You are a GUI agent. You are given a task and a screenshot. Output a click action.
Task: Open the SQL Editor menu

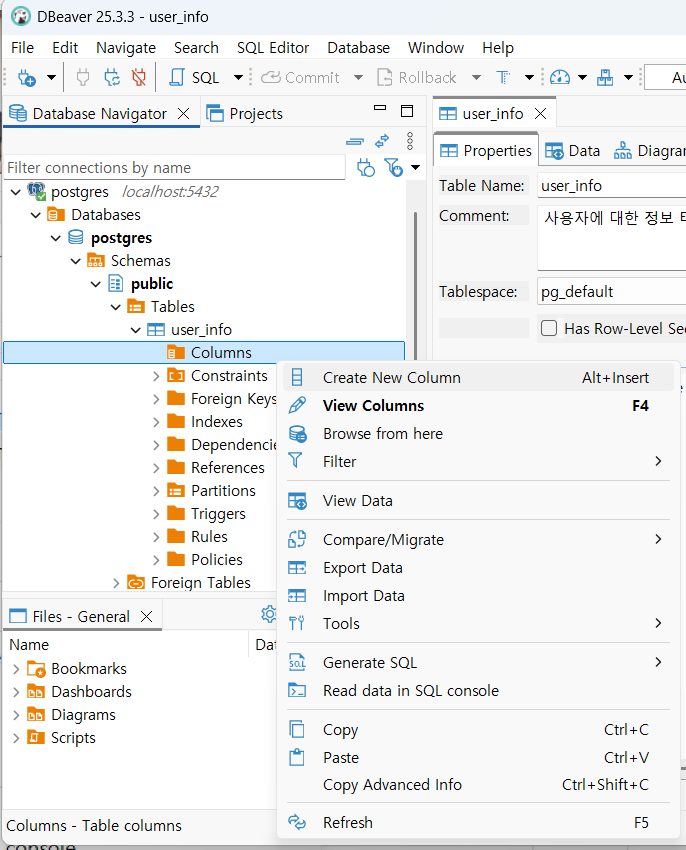pyautogui.click(x=273, y=48)
